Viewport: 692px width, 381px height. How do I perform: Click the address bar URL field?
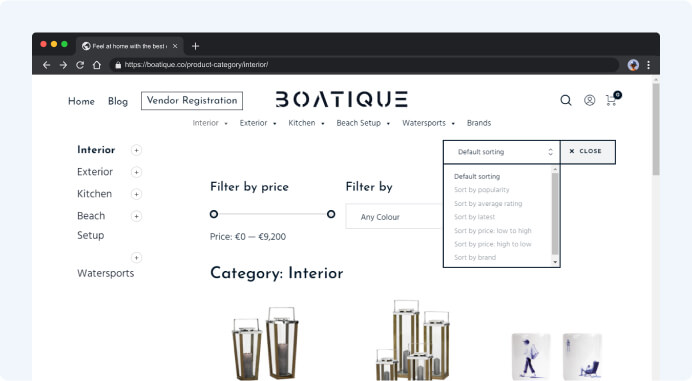click(x=364, y=65)
